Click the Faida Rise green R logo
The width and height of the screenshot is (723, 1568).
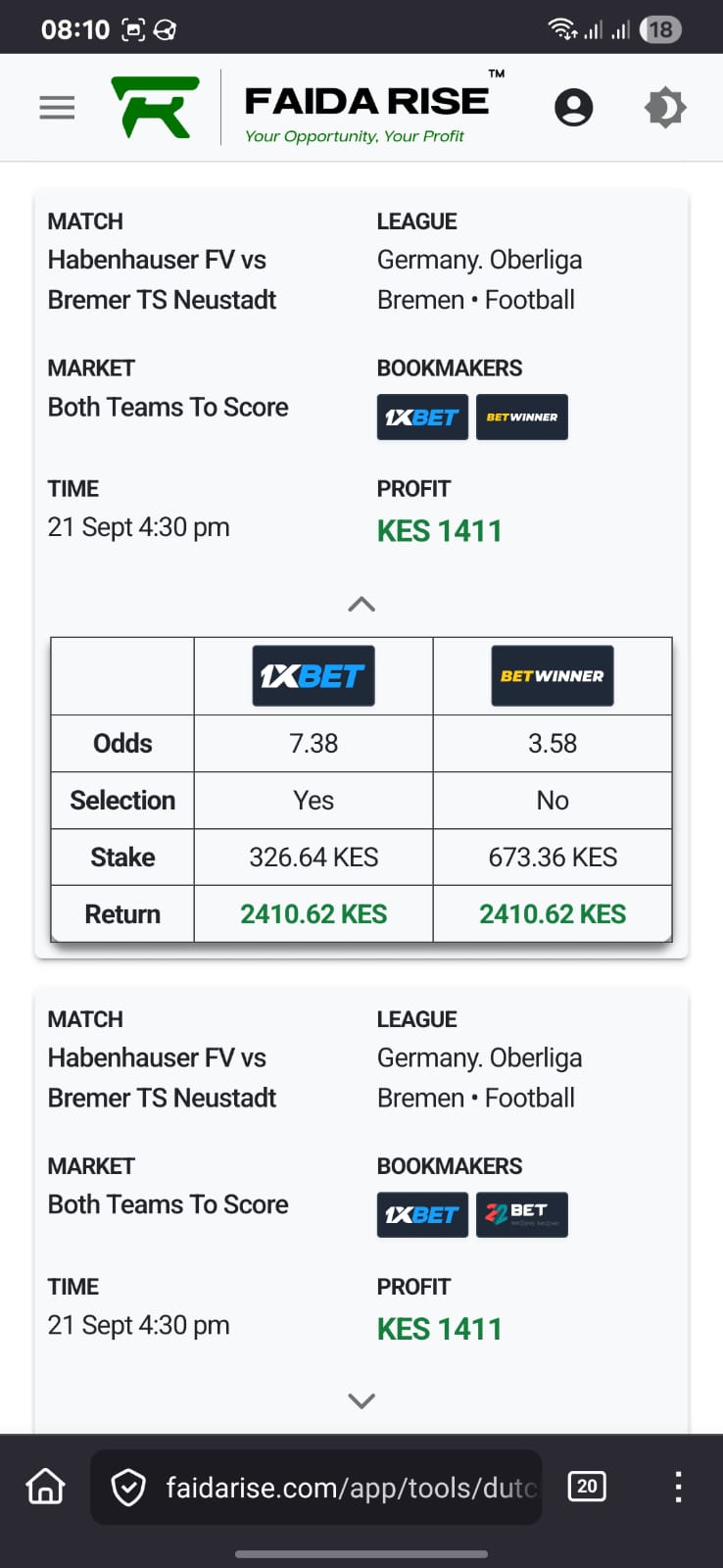click(x=156, y=108)
